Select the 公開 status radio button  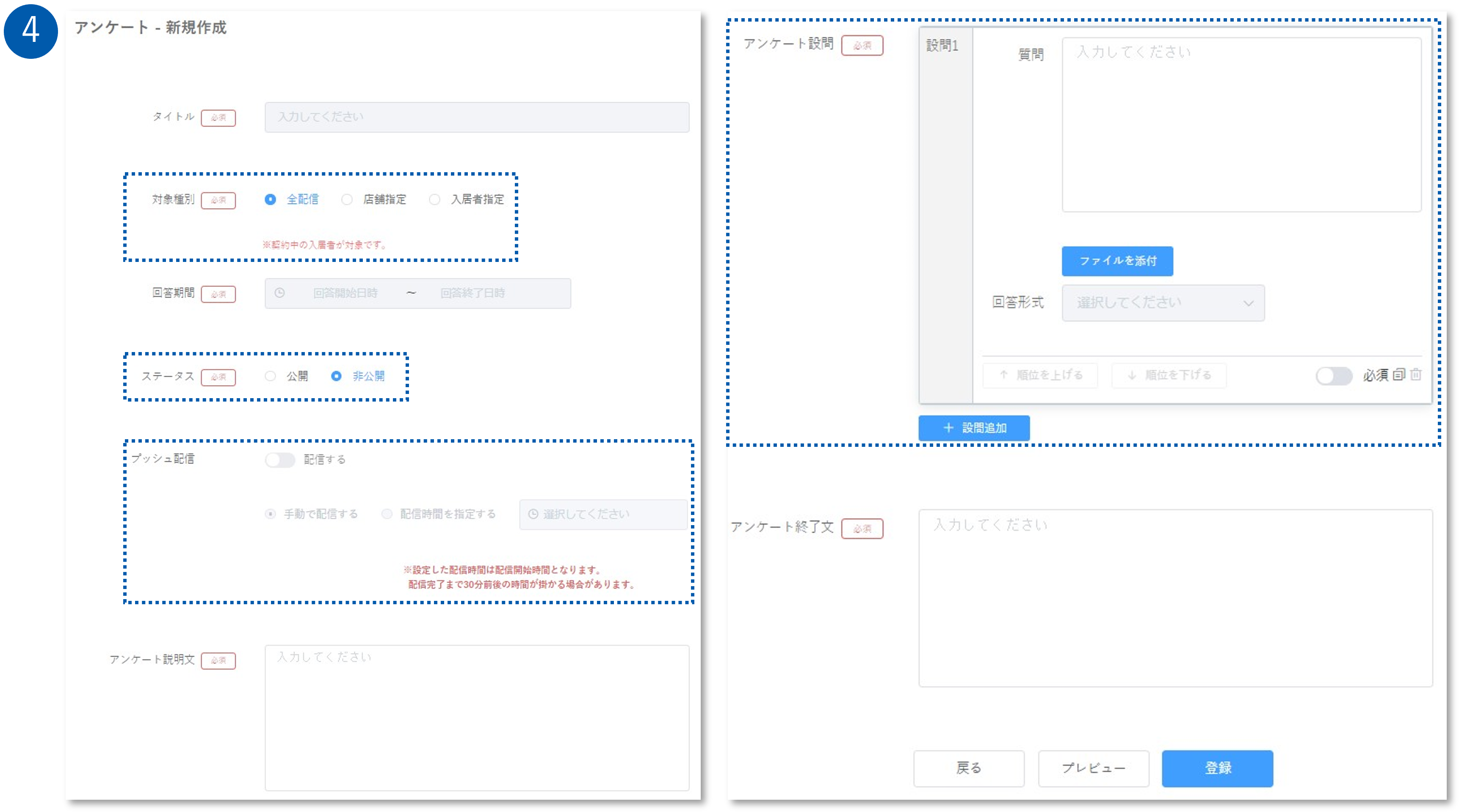click(270, 376)
